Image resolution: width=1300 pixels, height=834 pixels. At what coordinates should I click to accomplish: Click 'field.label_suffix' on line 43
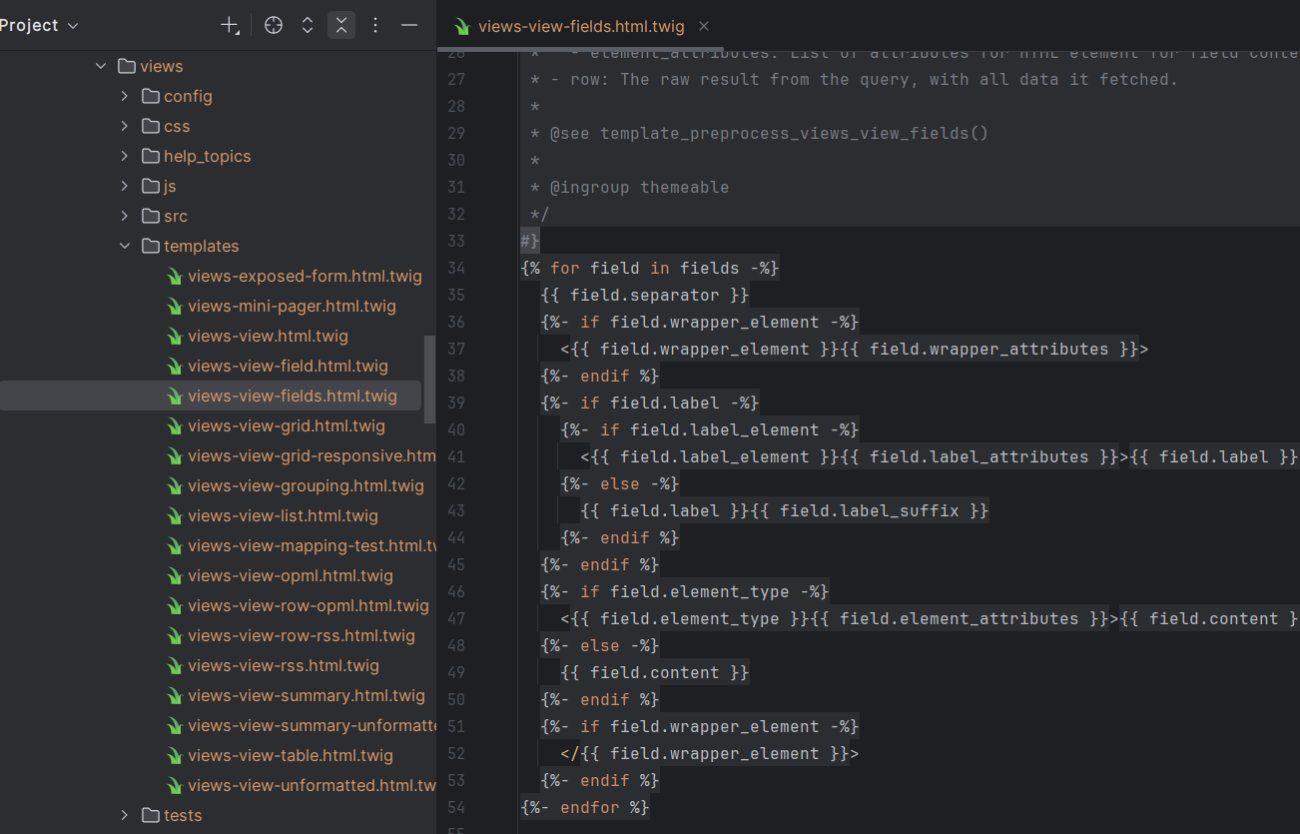pos(869,511)
